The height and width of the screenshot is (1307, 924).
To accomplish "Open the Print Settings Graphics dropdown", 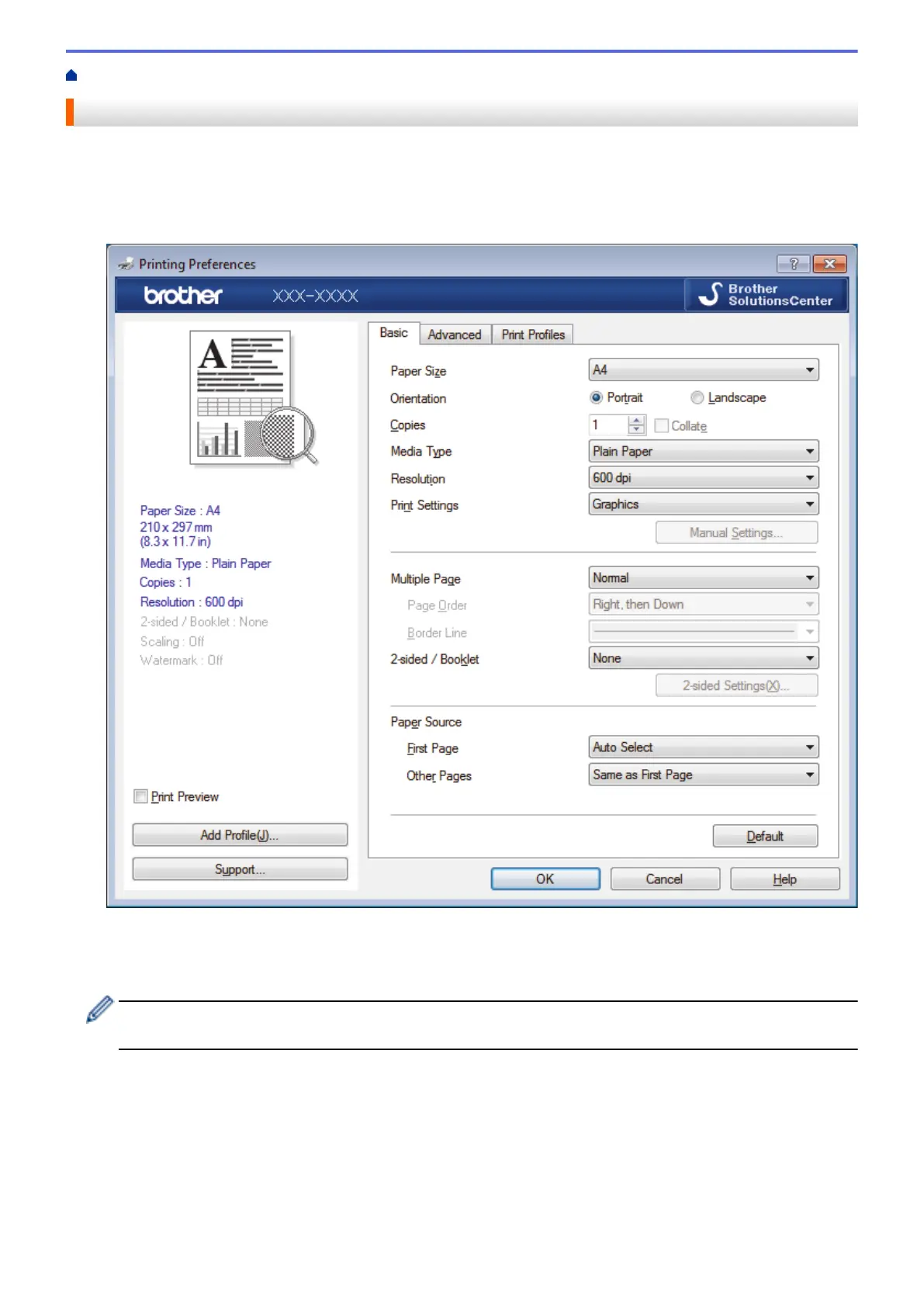I will point(704,504).
